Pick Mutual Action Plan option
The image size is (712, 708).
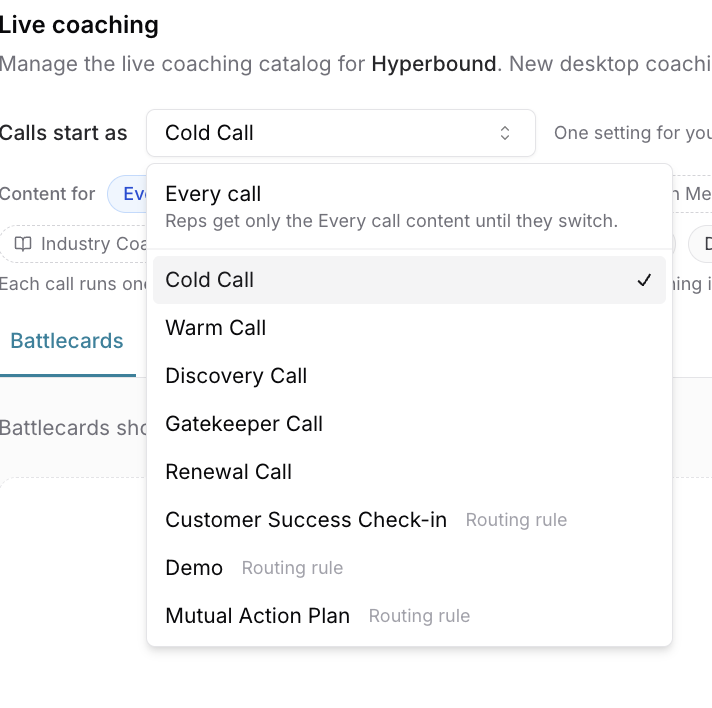pos(409,616)
